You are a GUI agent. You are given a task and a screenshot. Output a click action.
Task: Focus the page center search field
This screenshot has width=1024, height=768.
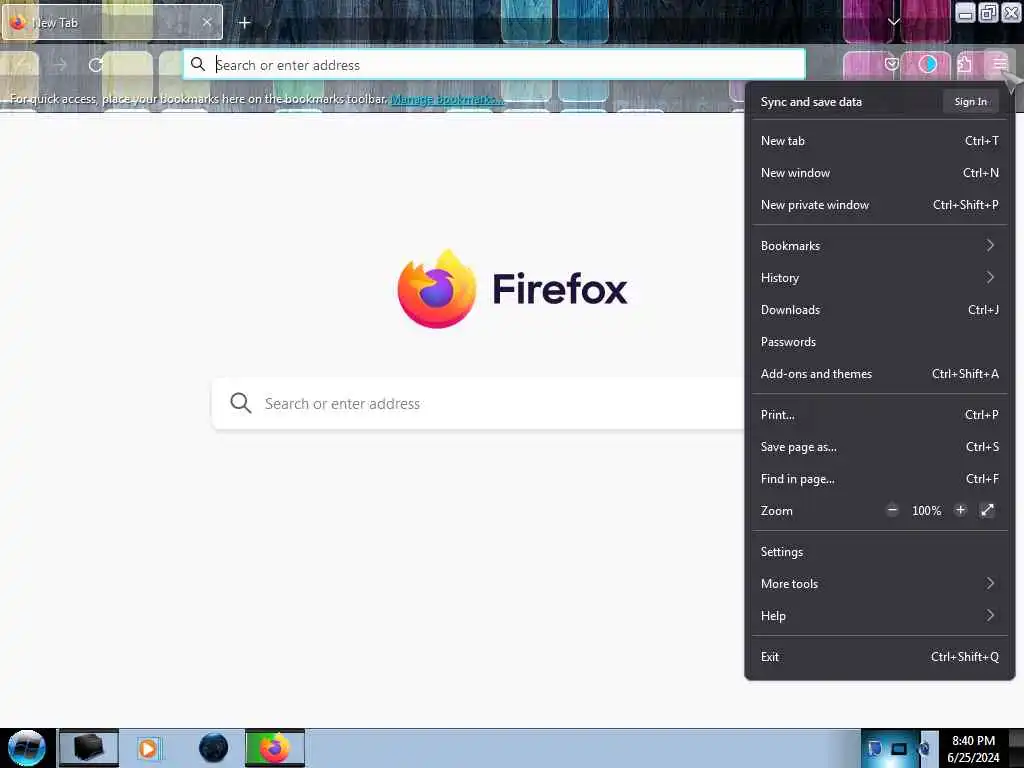[478, 403]
